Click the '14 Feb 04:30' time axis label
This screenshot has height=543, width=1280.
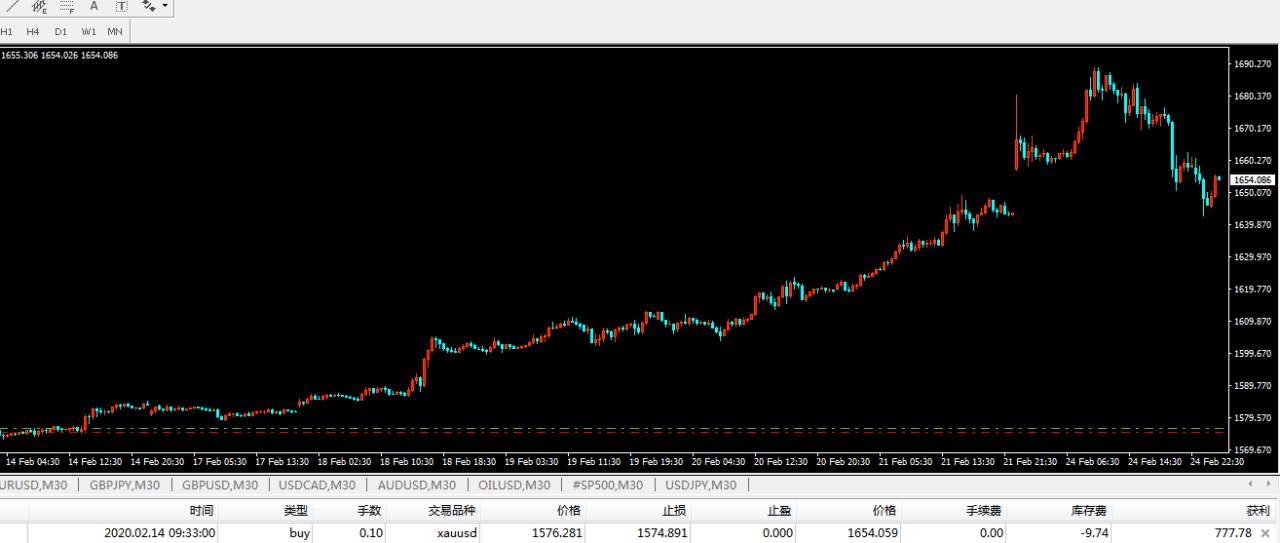[x=33, y=462]
